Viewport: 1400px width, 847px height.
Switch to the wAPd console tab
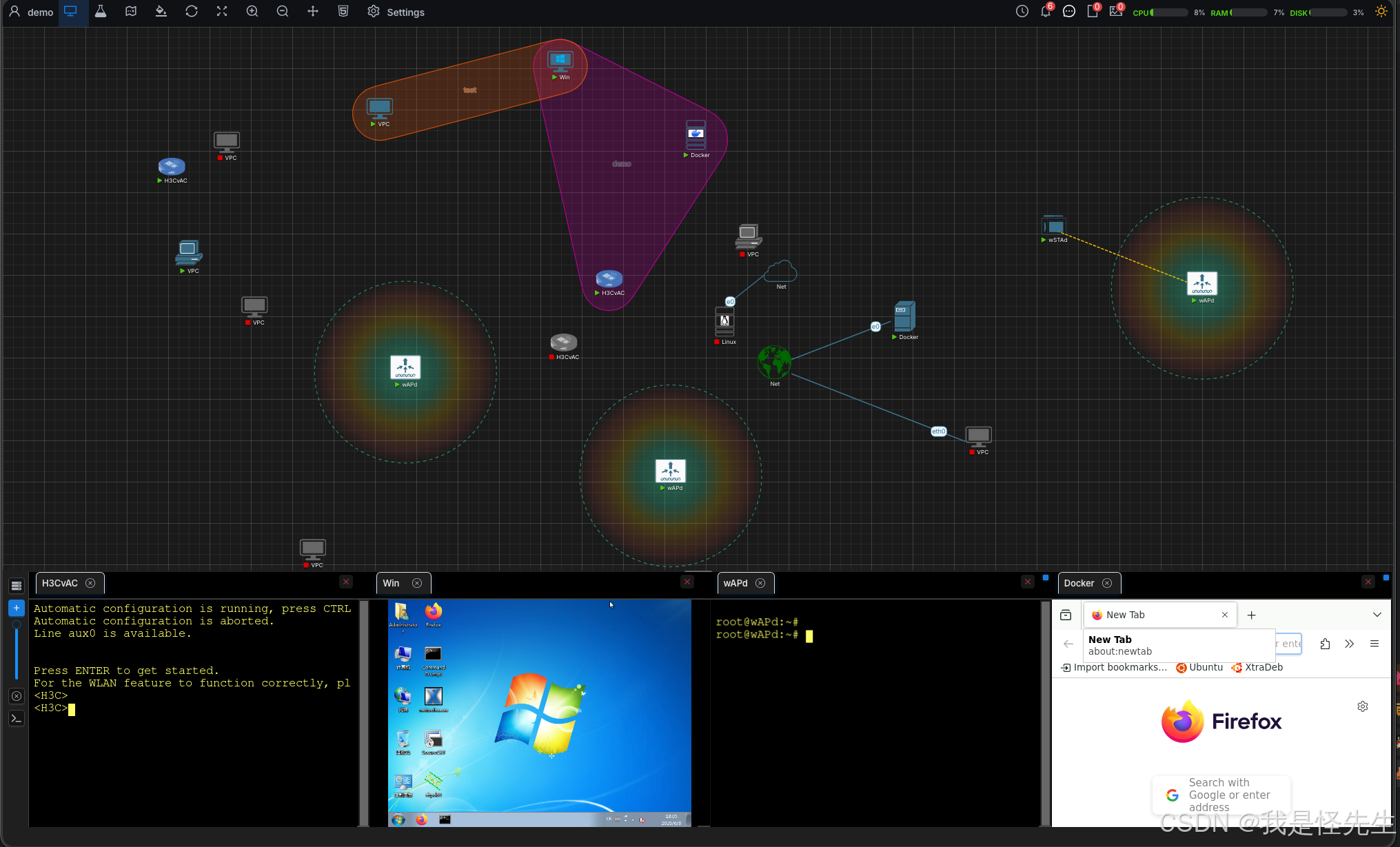735,583
